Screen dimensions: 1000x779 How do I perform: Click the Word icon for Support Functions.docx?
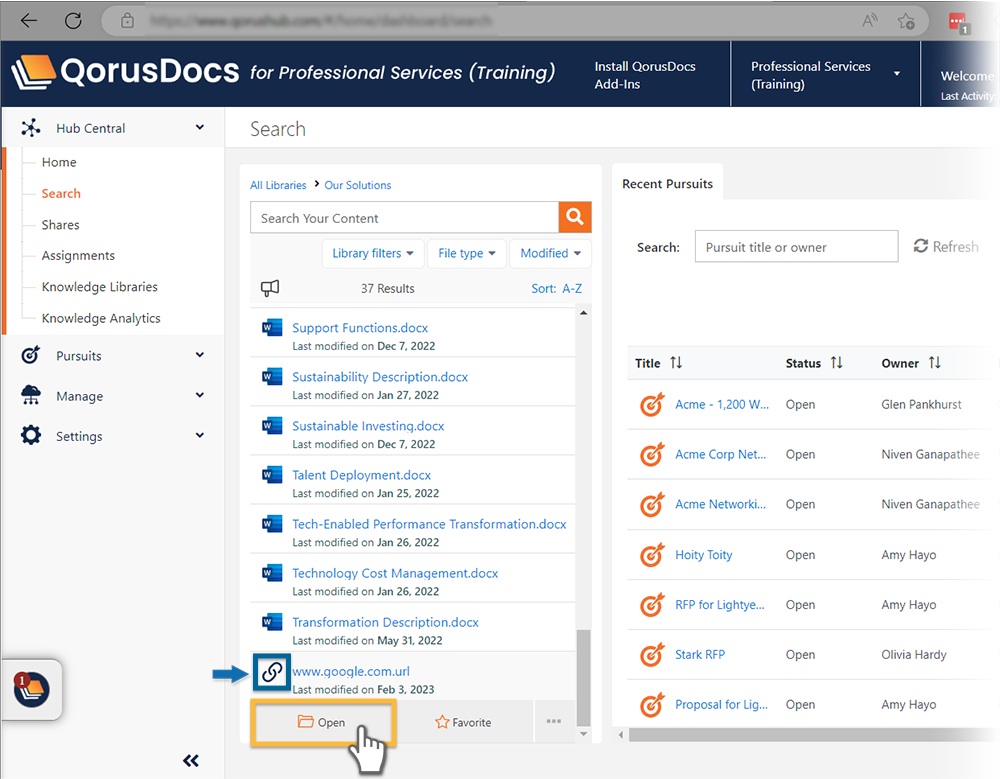tap(272, 328)
